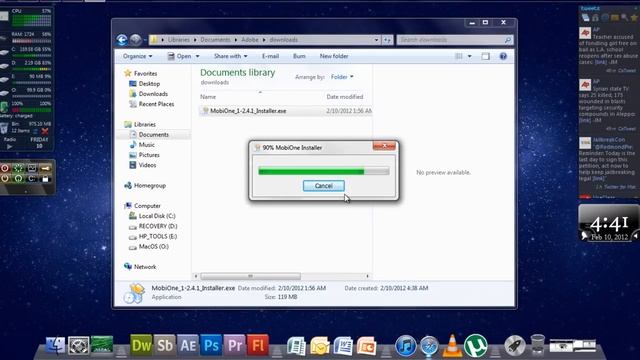Image resolution: width=640 pixels, height=360 pixels.
Task: Click Libraries in the address breadcrumb
Action: tap(179, 40)
